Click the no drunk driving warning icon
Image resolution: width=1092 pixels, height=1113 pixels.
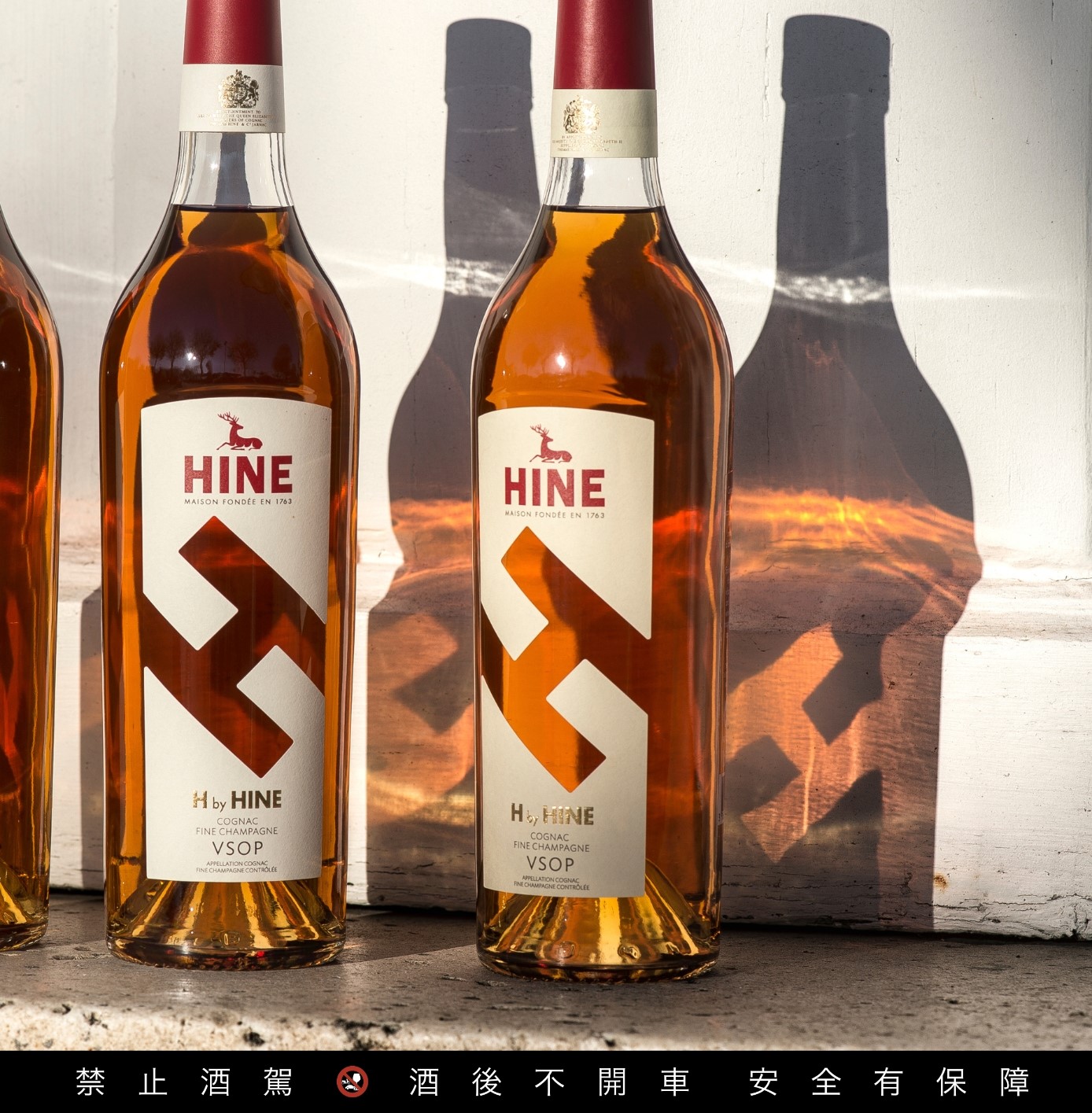(352, 1082)
